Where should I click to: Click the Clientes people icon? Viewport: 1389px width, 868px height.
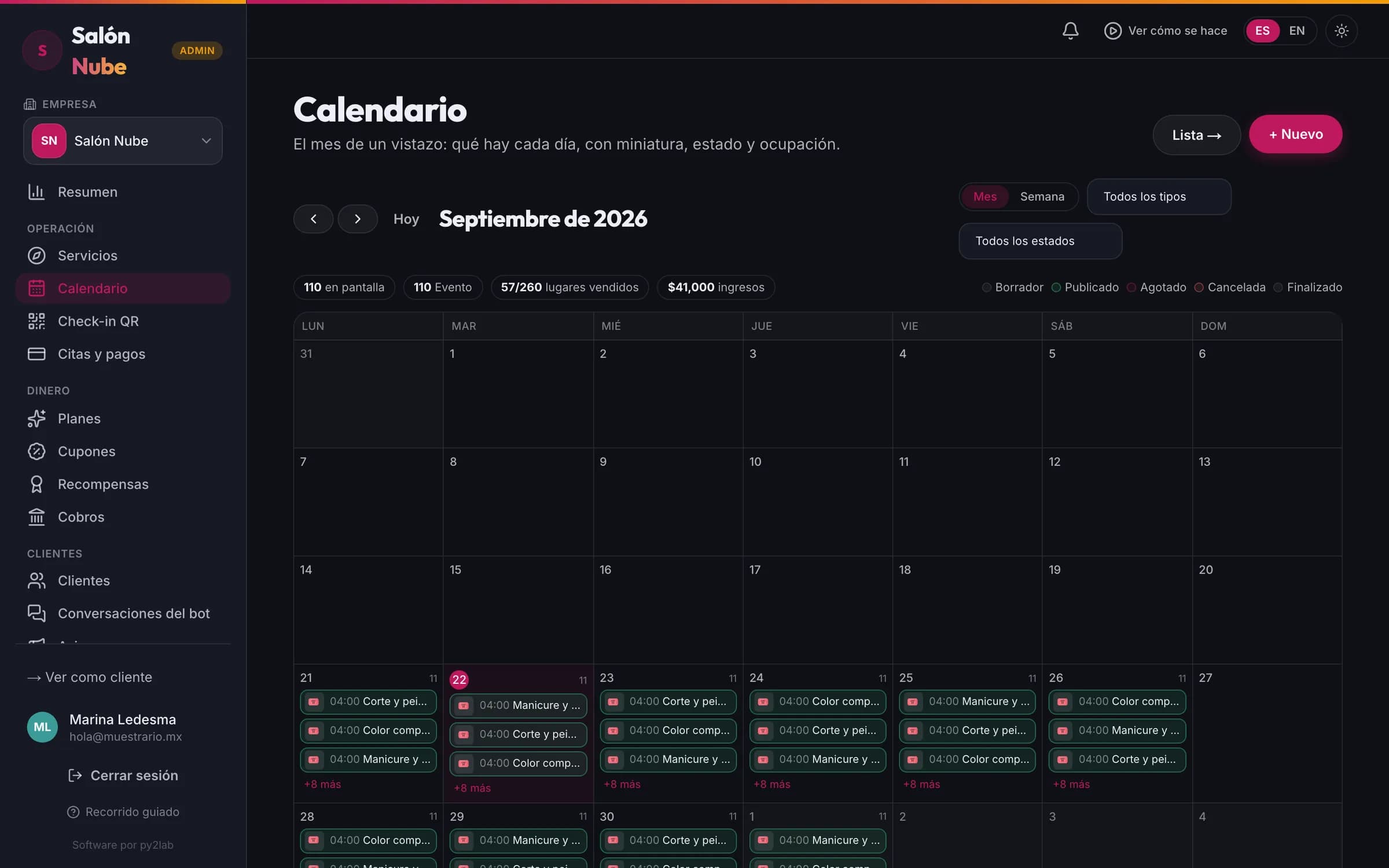[36, 580]
